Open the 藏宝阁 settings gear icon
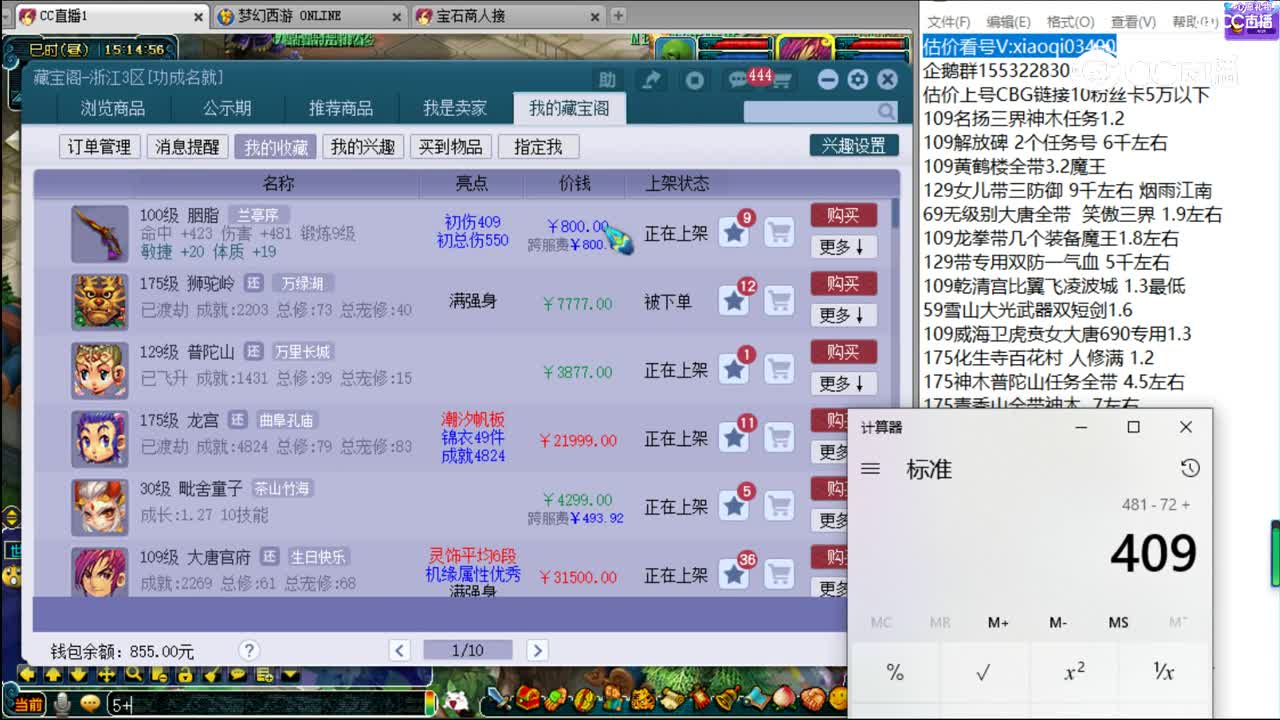This screenshot has height=720, width=1280. 858,79
